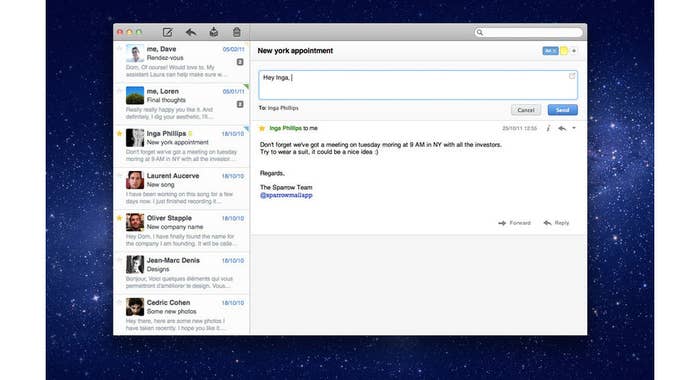This screenshot has height=380, width=700.
Task: Star the me, Loren conversation
Action: click(x=119, y=91)
